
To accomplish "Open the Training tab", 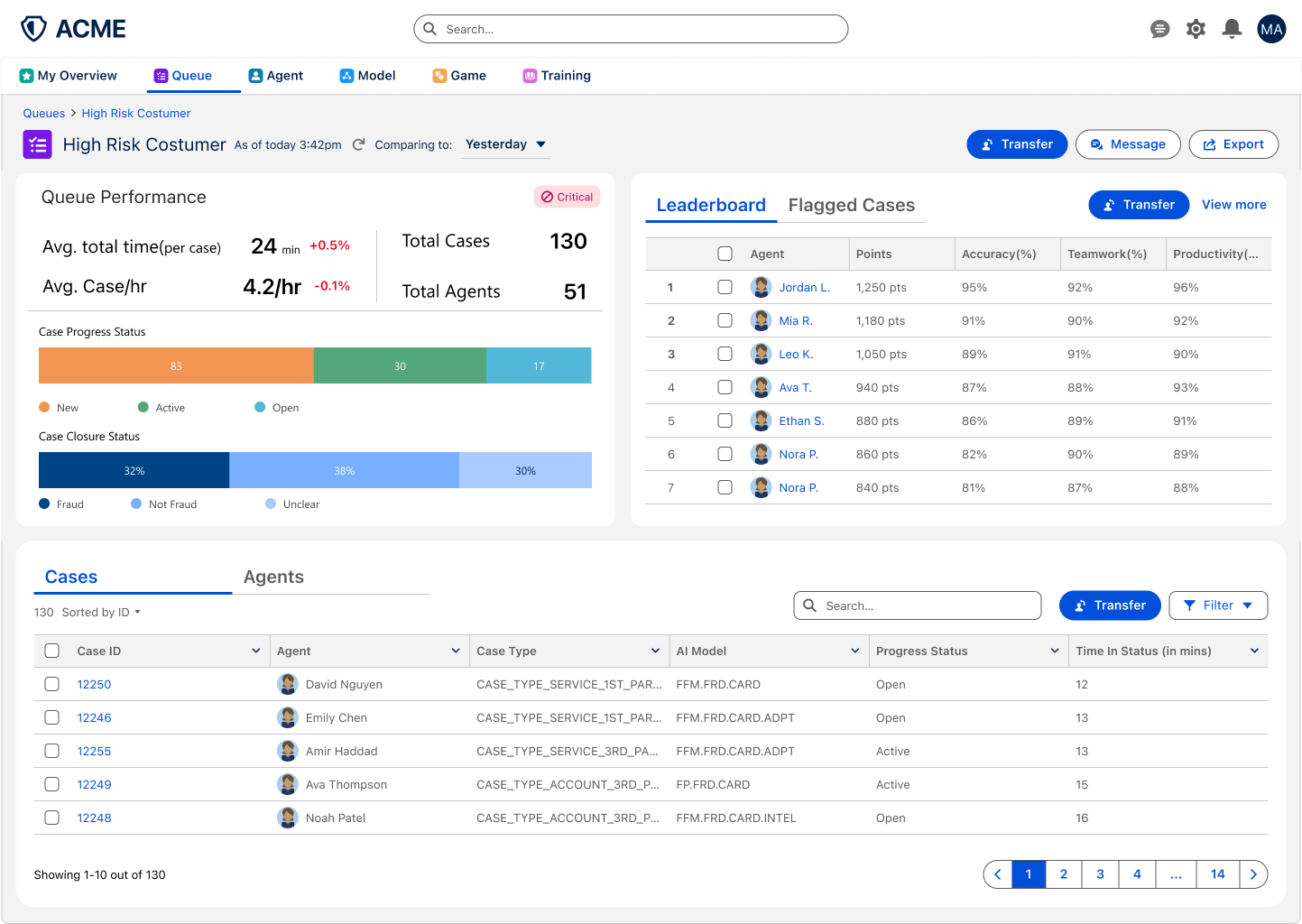I will [557, 76].
